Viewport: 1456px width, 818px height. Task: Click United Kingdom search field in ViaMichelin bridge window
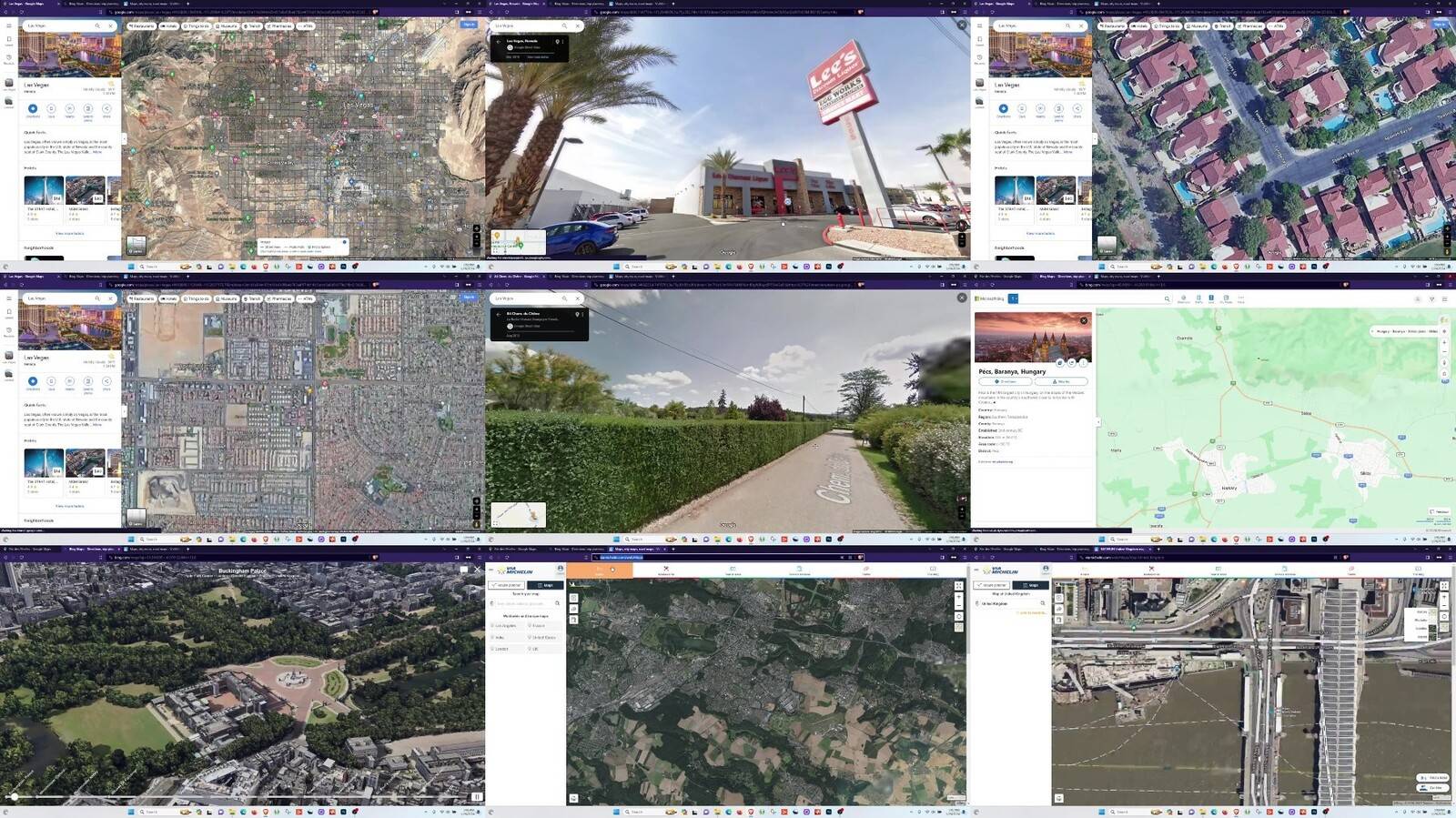1008,603
